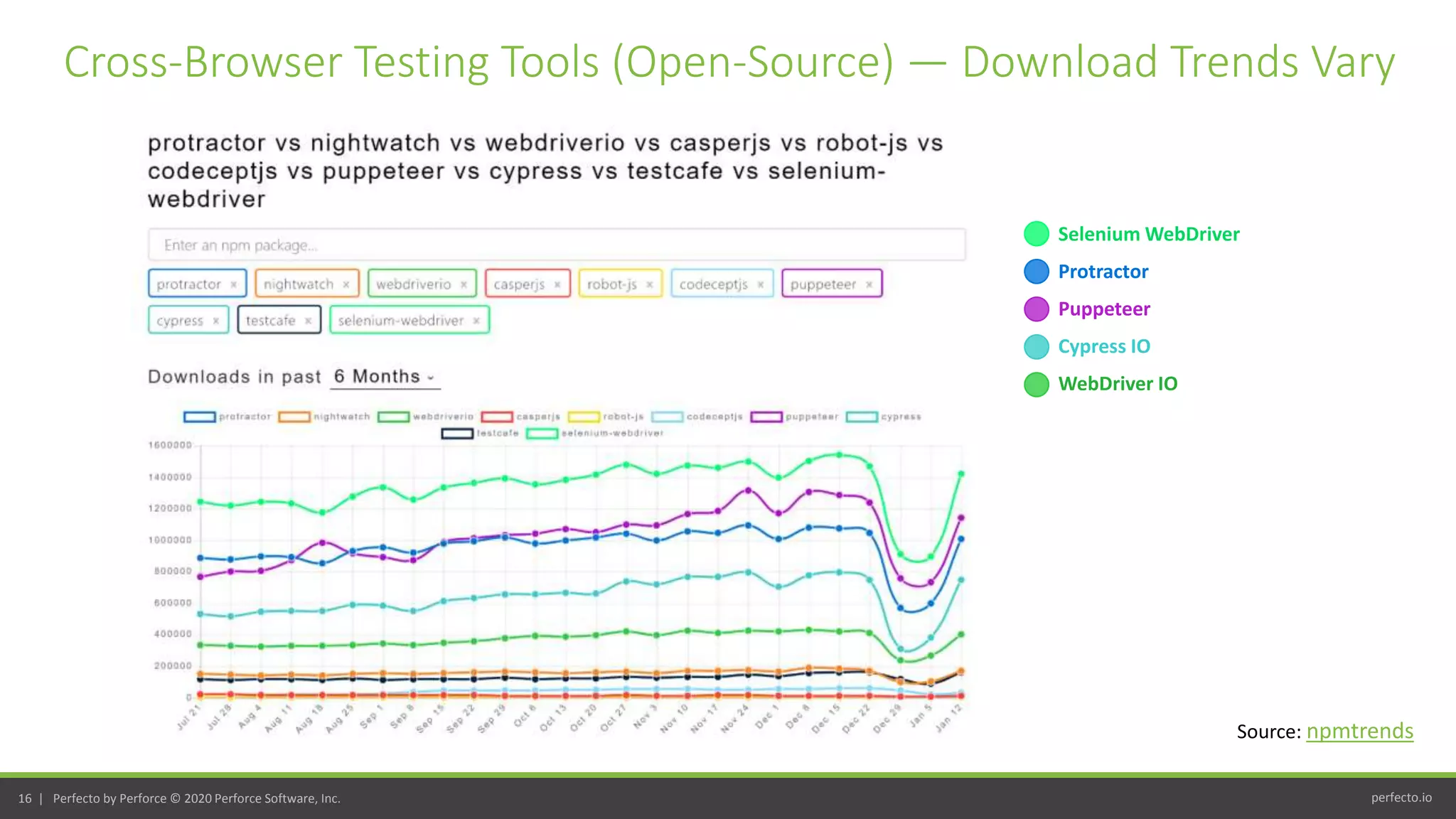Click the Protractor blue circle
The image size is (1456, 819).
point(1037,272)
